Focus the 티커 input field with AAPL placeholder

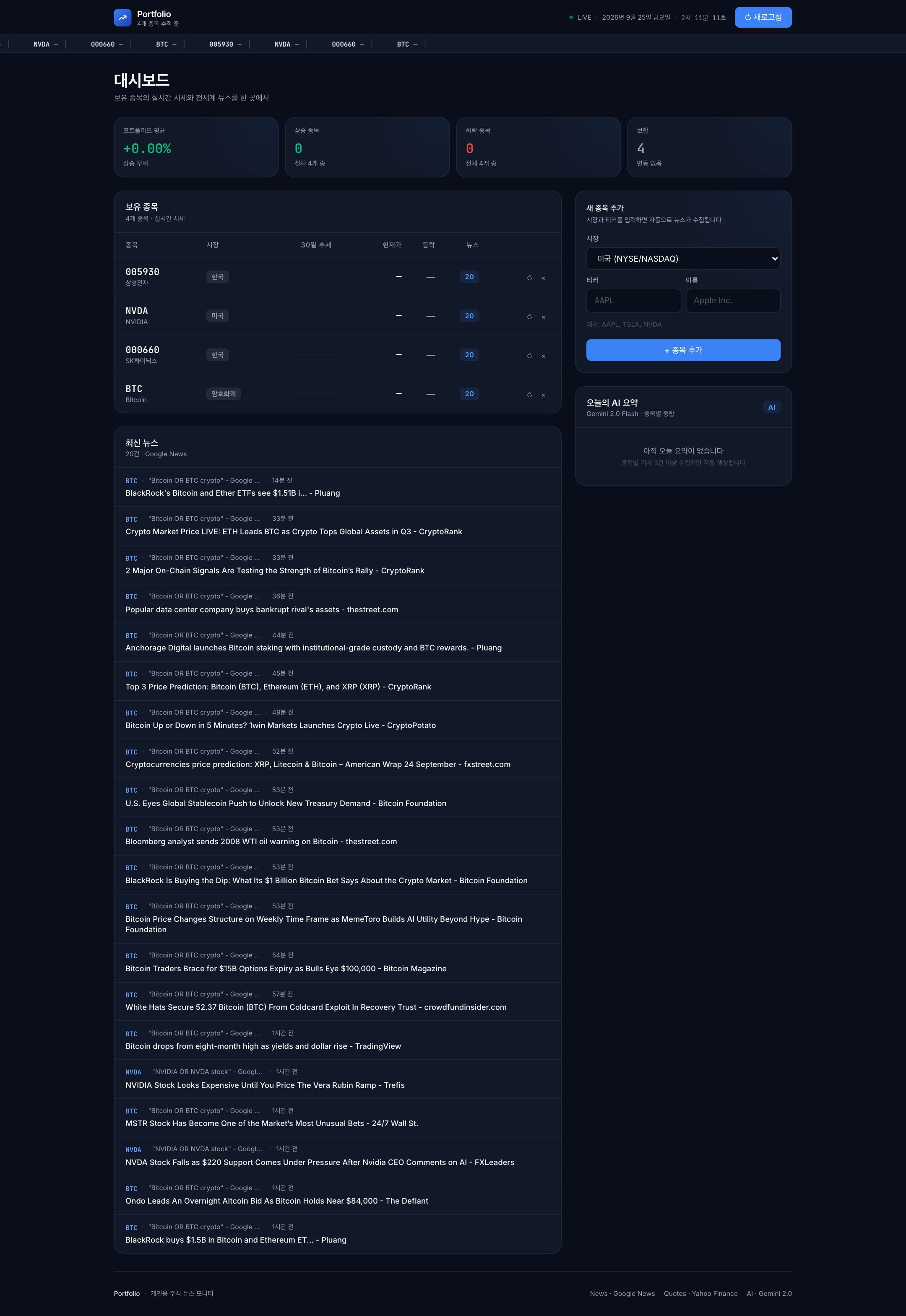click(x=633, y=300)
